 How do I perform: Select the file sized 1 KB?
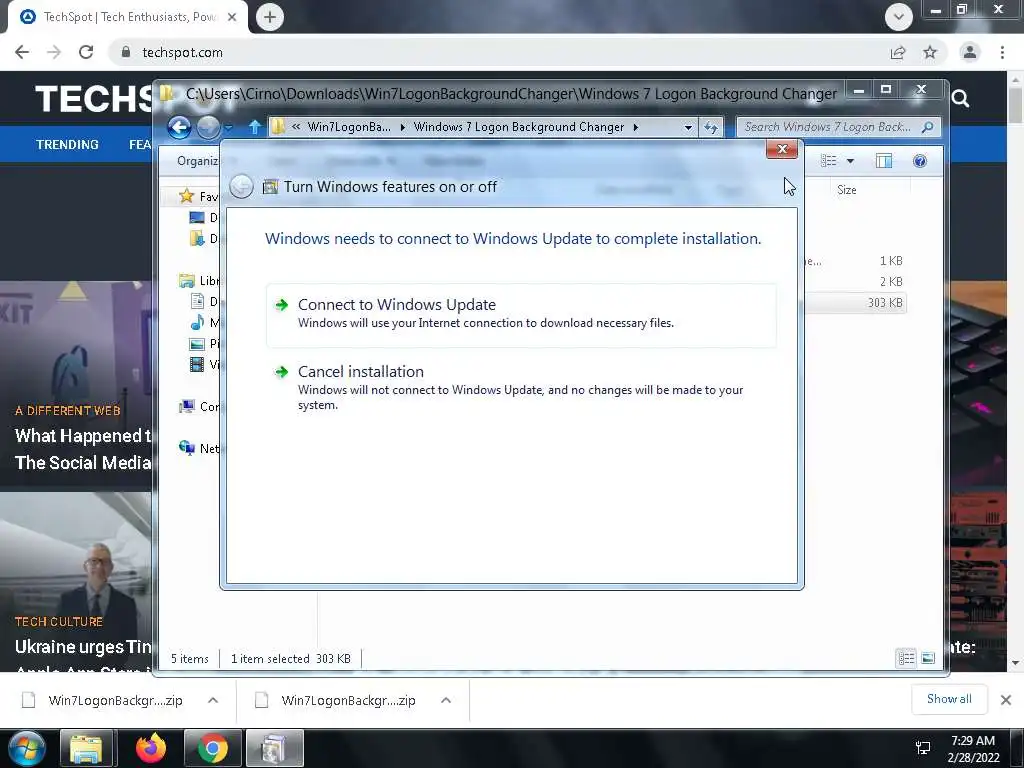(856, 261)
